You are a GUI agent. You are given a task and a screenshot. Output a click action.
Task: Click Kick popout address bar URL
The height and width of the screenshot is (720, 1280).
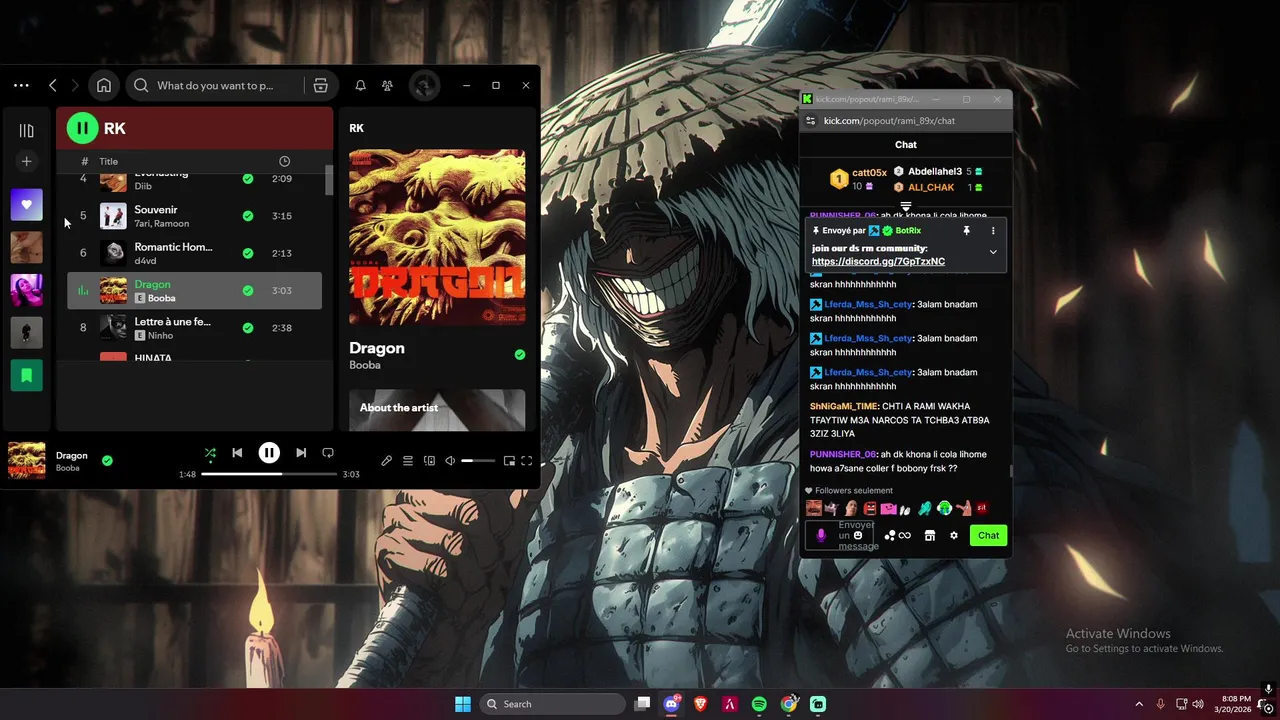[889, 121]
